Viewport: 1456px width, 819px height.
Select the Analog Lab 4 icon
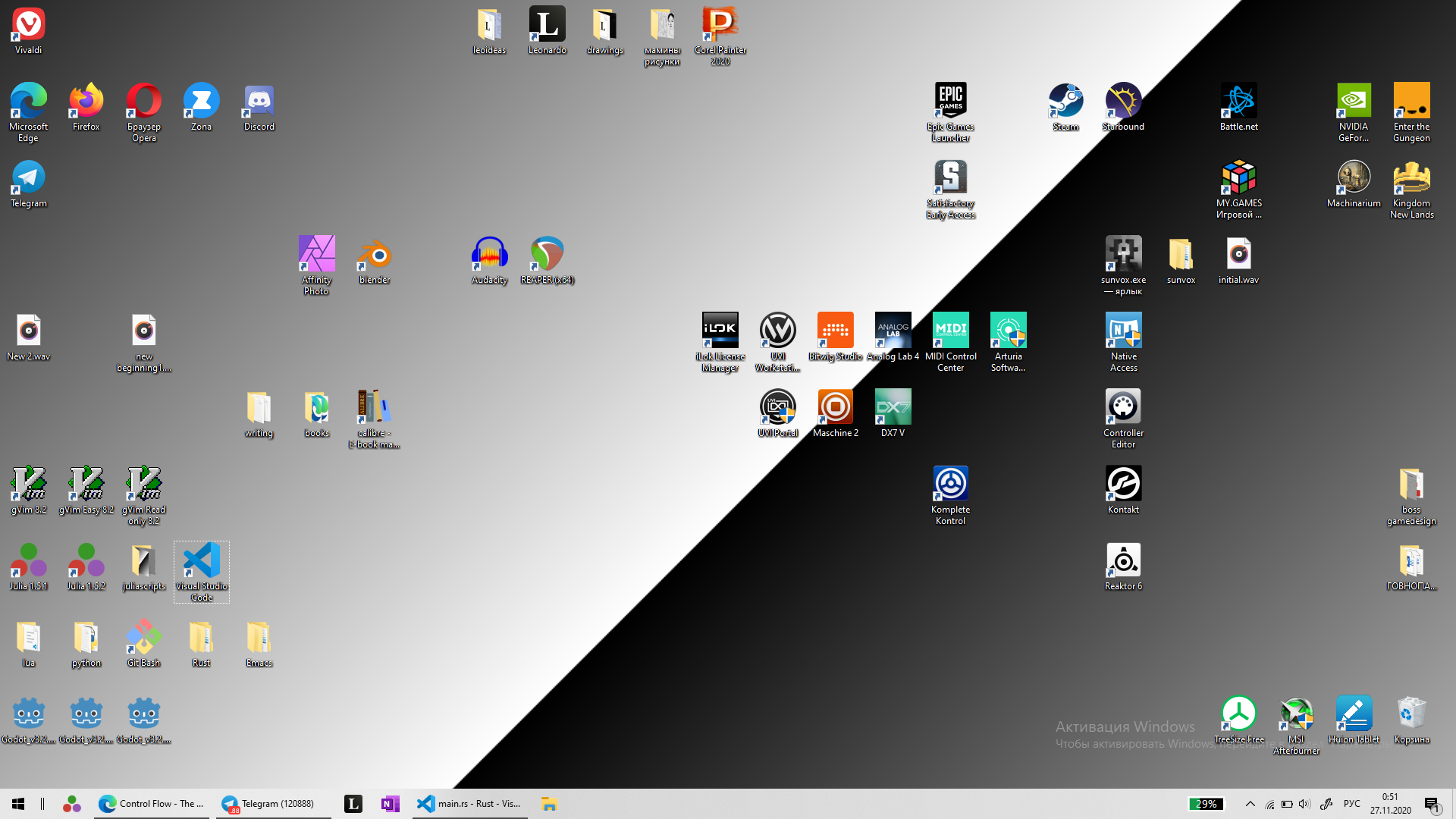click(893, 337)
